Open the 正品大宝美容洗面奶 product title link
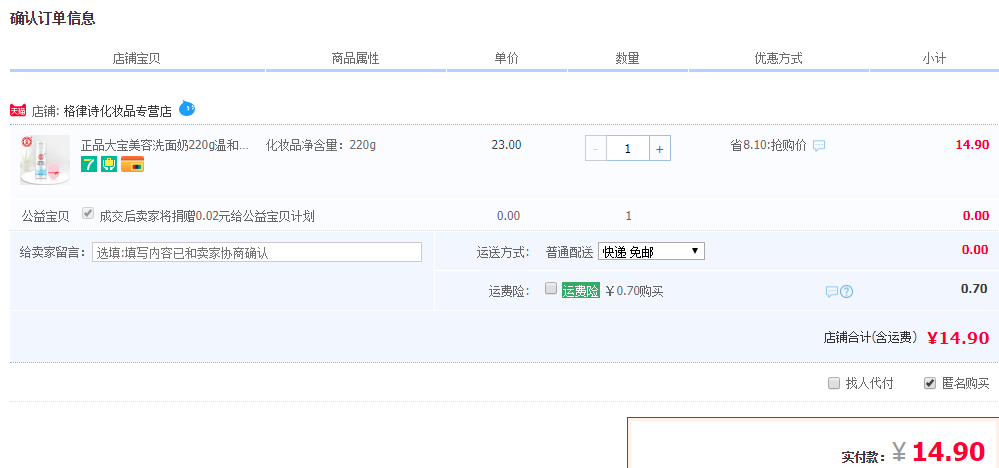999x468 pixels. pyautogui.click(x=164, y=145)
